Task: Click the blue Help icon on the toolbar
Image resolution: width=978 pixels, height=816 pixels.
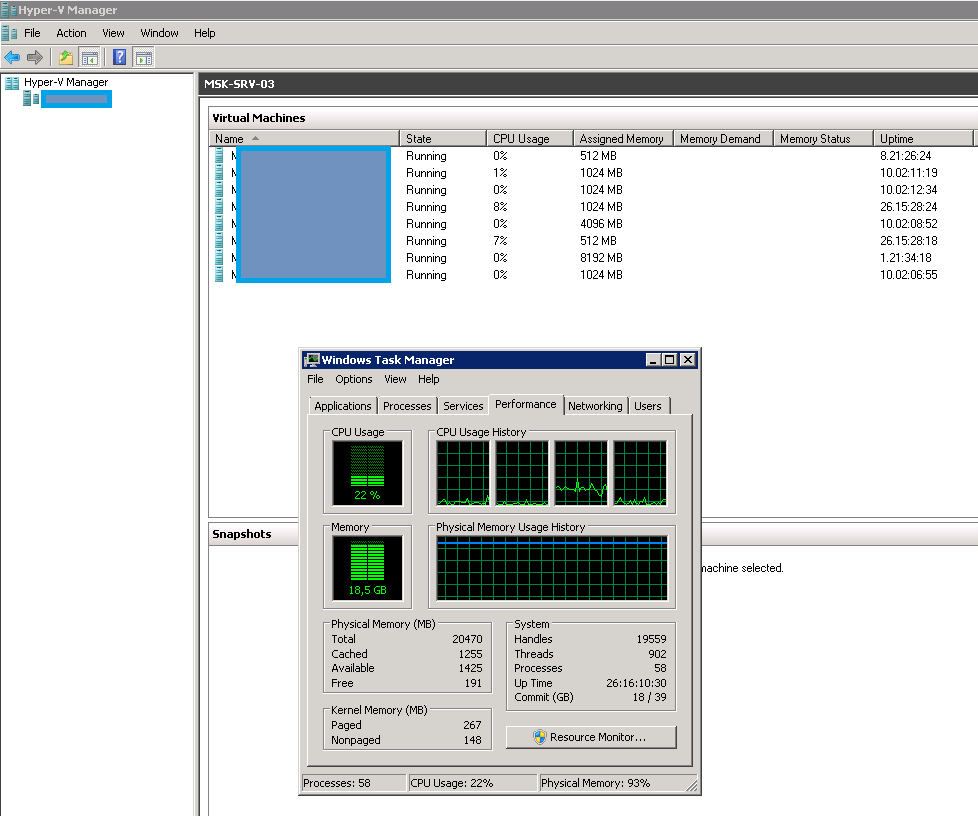Action: click(119, 57)
